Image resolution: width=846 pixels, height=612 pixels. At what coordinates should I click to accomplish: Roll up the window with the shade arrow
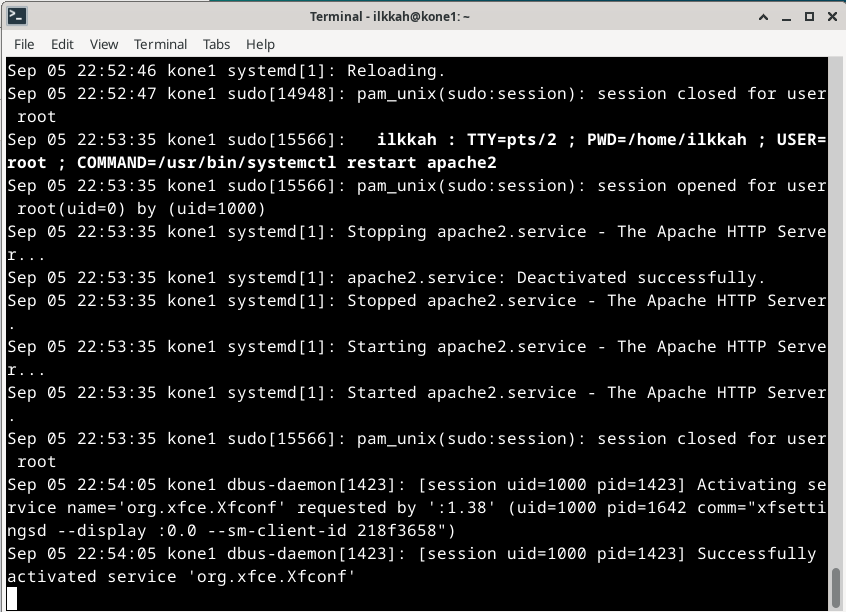coord(761,16)
